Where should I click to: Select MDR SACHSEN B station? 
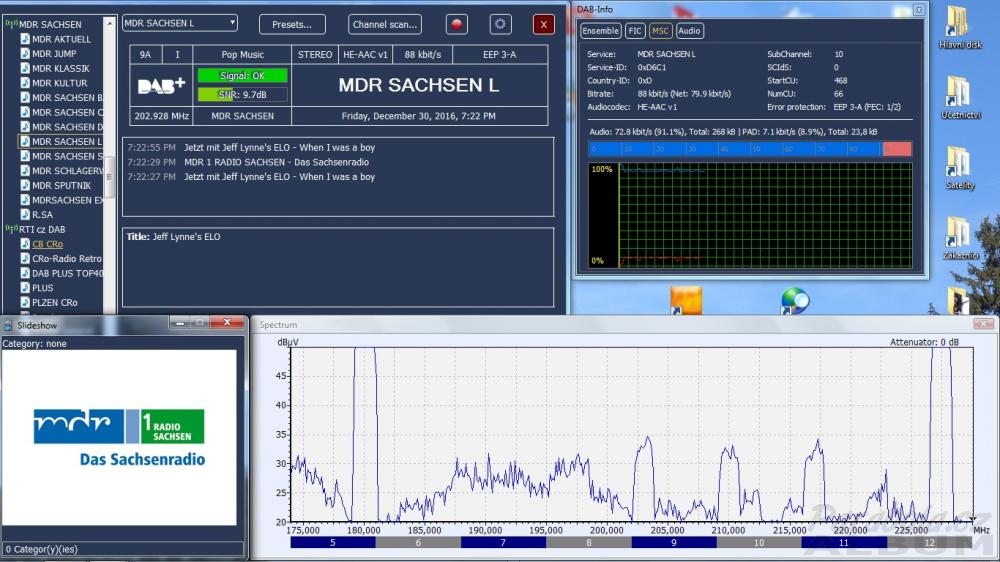(67, 98)
